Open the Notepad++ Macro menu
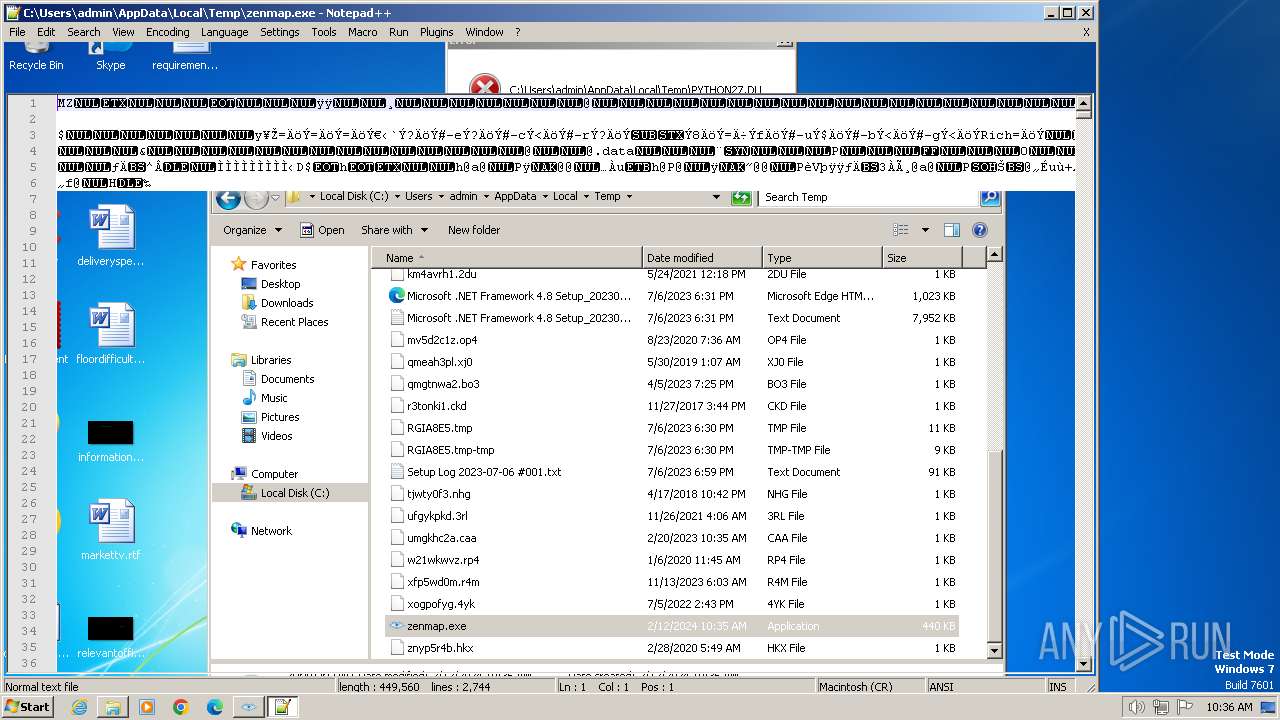The image size is (1280, 720). 362,32
